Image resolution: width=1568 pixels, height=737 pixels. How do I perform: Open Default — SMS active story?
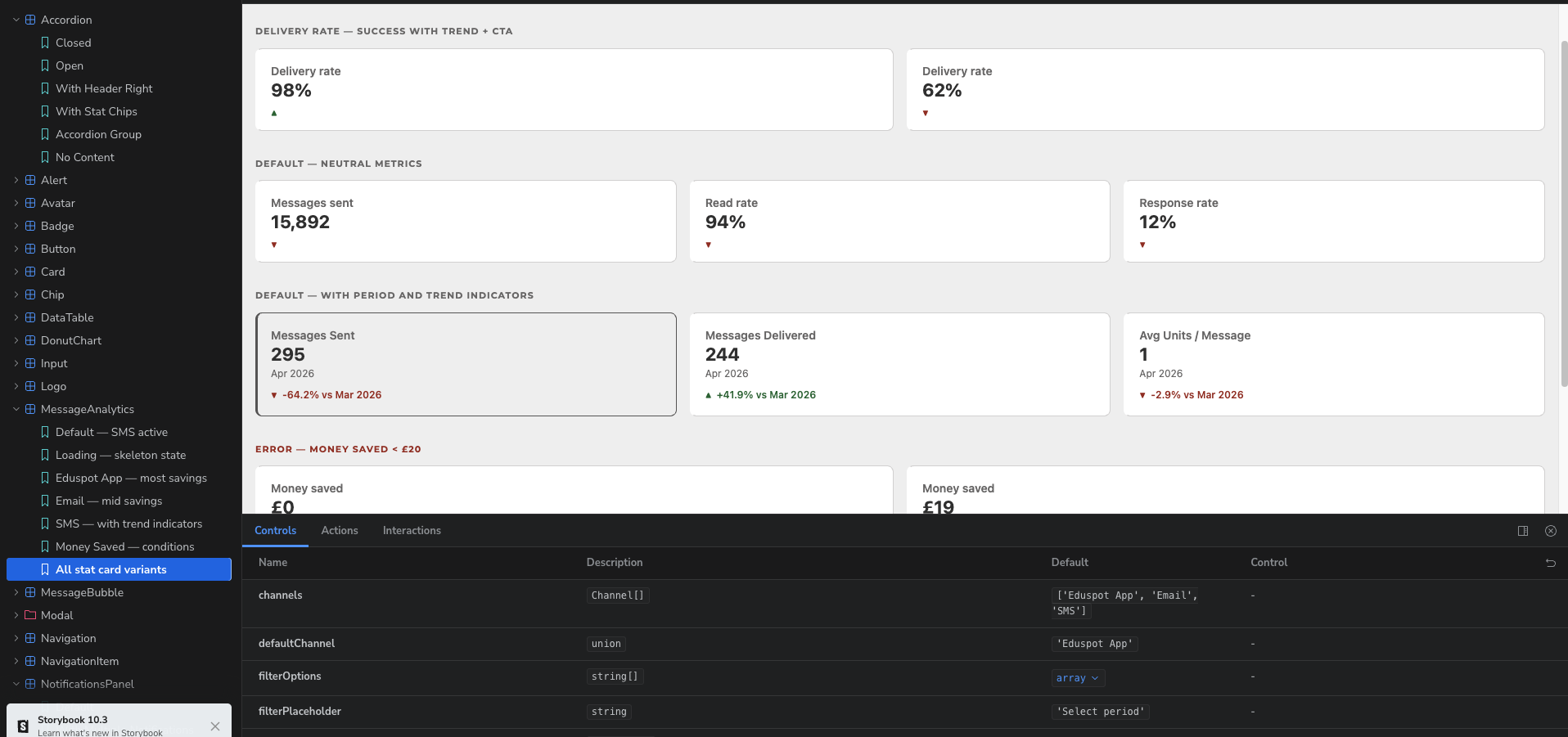tap(111, 432)
